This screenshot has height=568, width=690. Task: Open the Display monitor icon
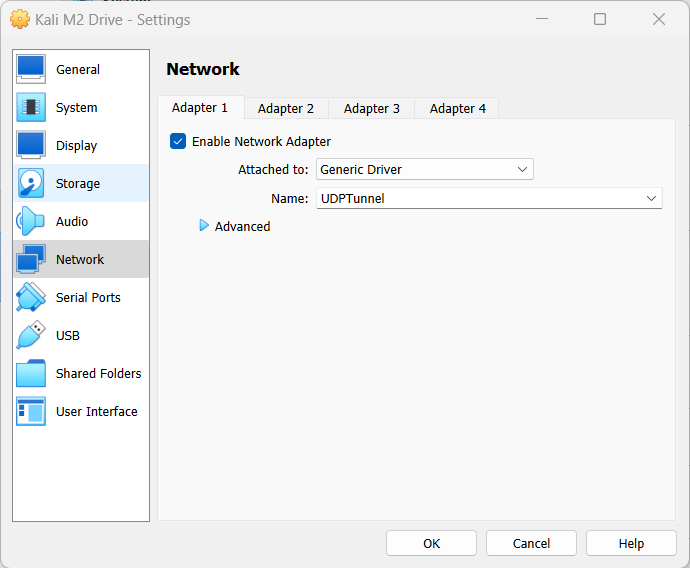tap(31, 145)
